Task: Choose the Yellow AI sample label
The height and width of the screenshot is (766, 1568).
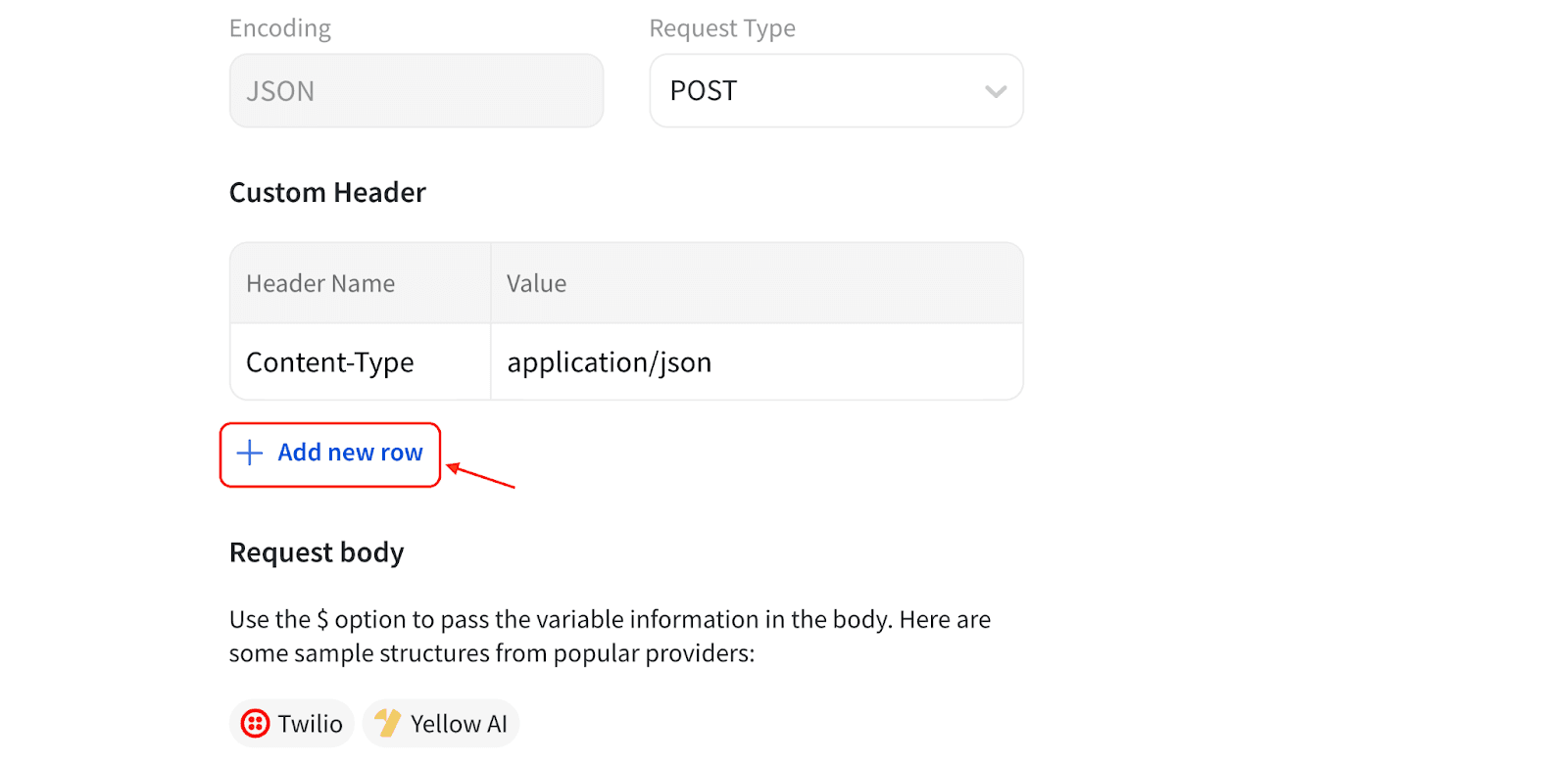Action: [x=459, y=724]
